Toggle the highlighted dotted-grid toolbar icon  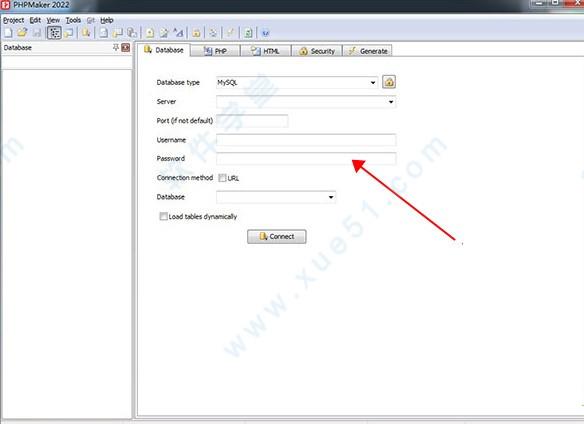[x=54, y=33]
